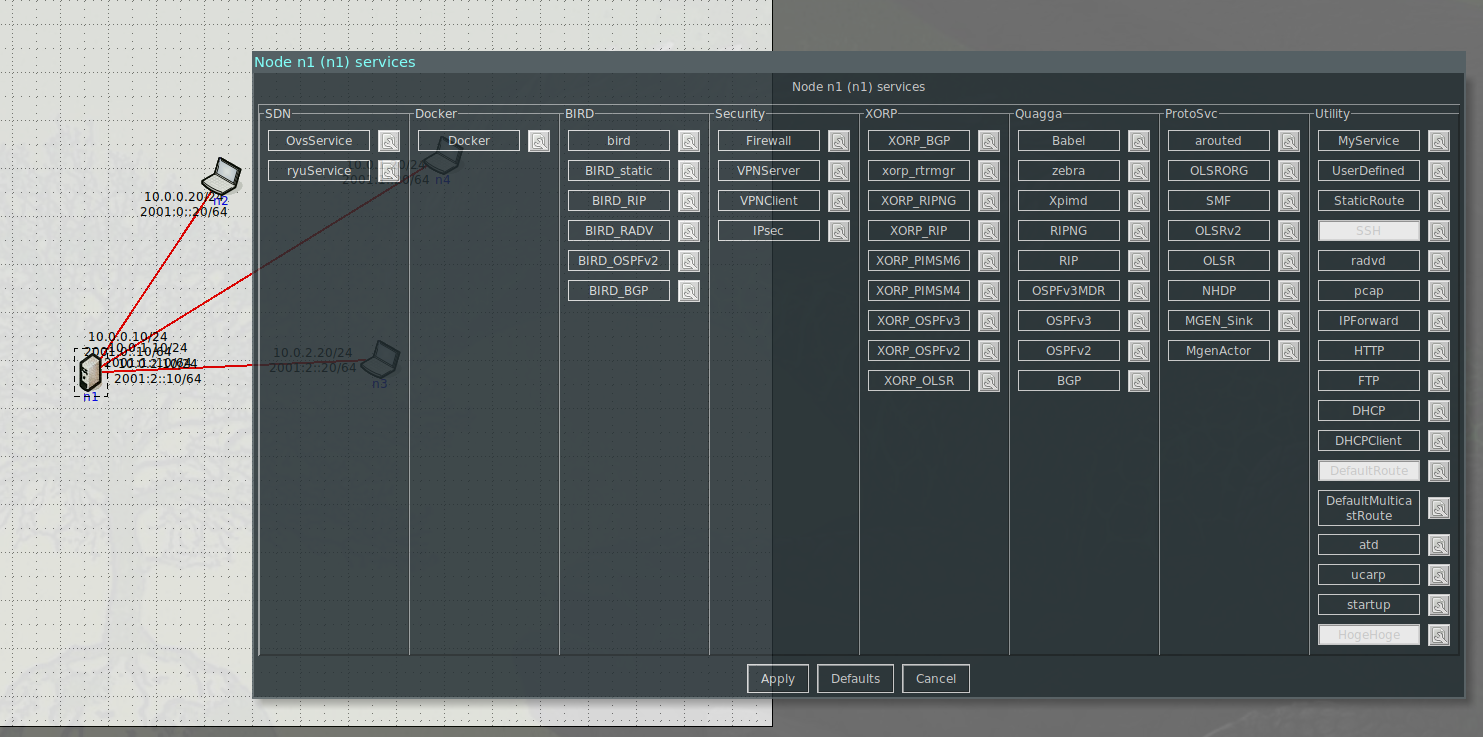Toggle the atd service

pyautogui.click(x=1369, y=545)
